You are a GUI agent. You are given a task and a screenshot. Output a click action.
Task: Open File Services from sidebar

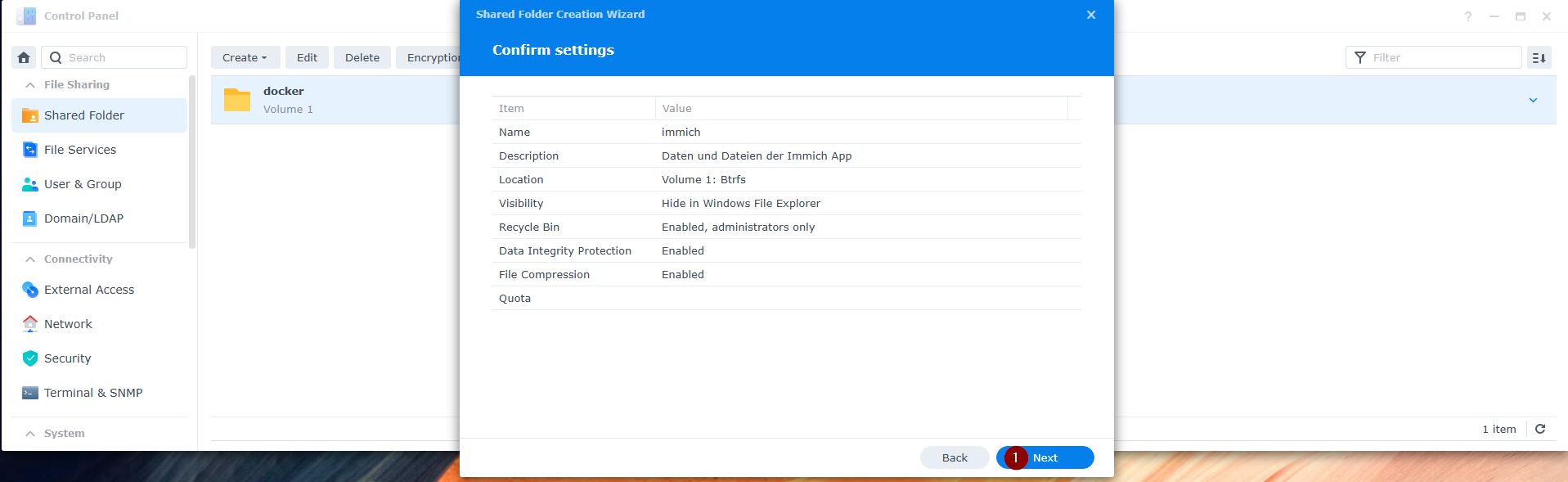click(80, 150)
